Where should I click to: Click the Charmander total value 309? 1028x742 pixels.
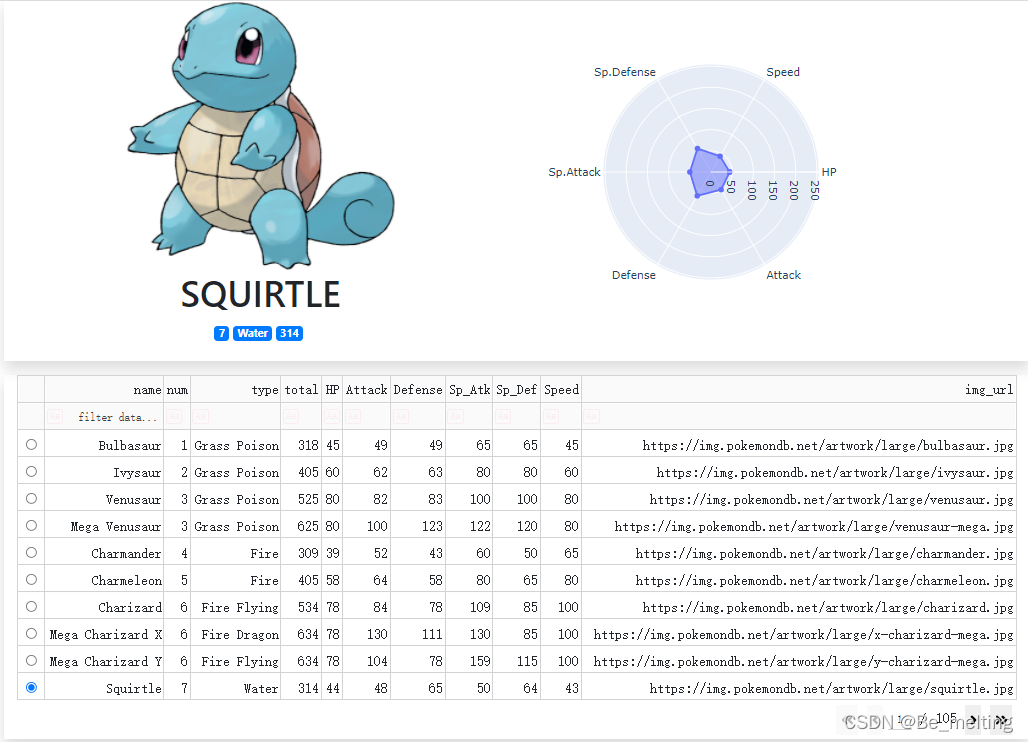click(x=301, y=553)
